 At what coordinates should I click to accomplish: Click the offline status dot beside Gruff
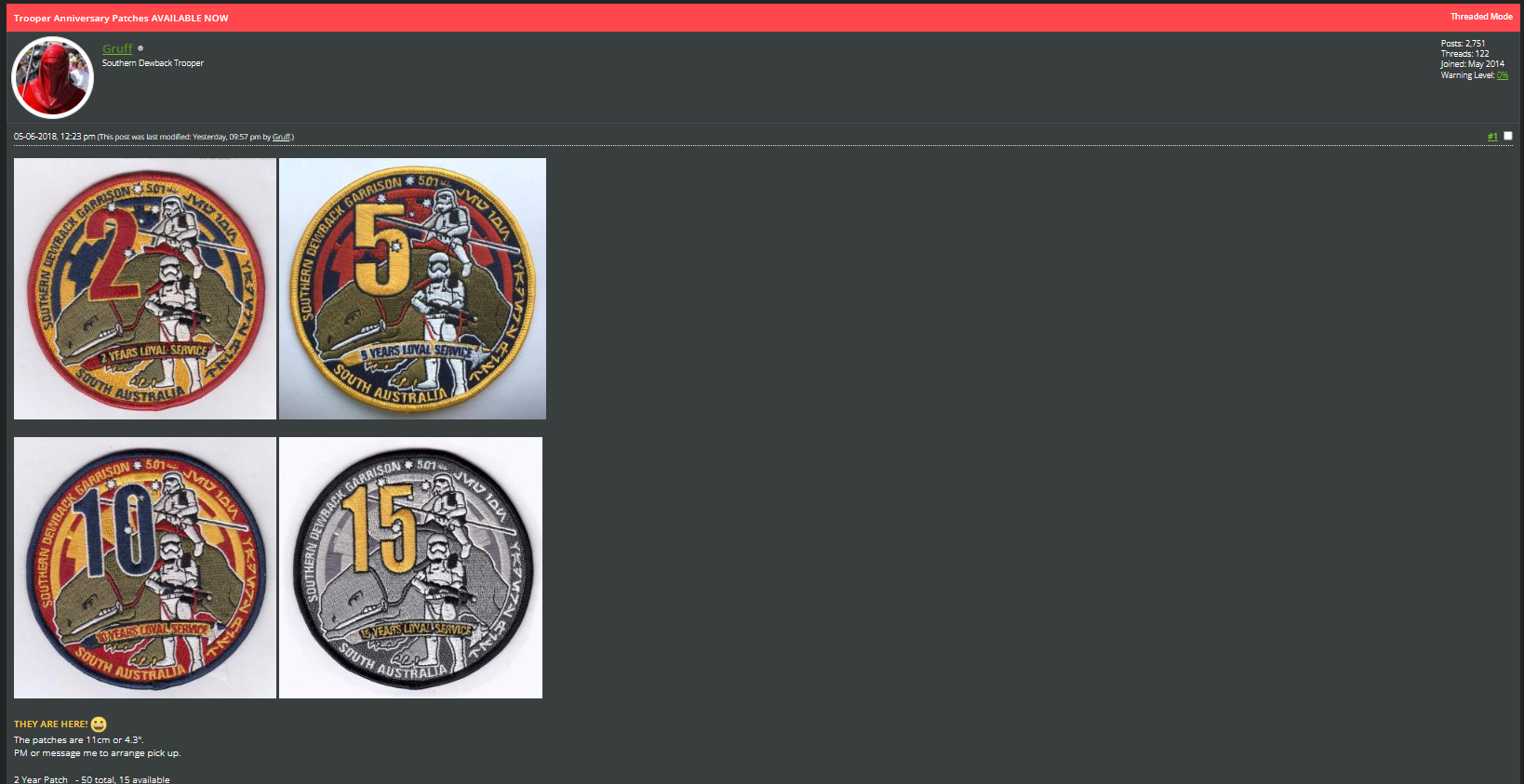point(140,48)
